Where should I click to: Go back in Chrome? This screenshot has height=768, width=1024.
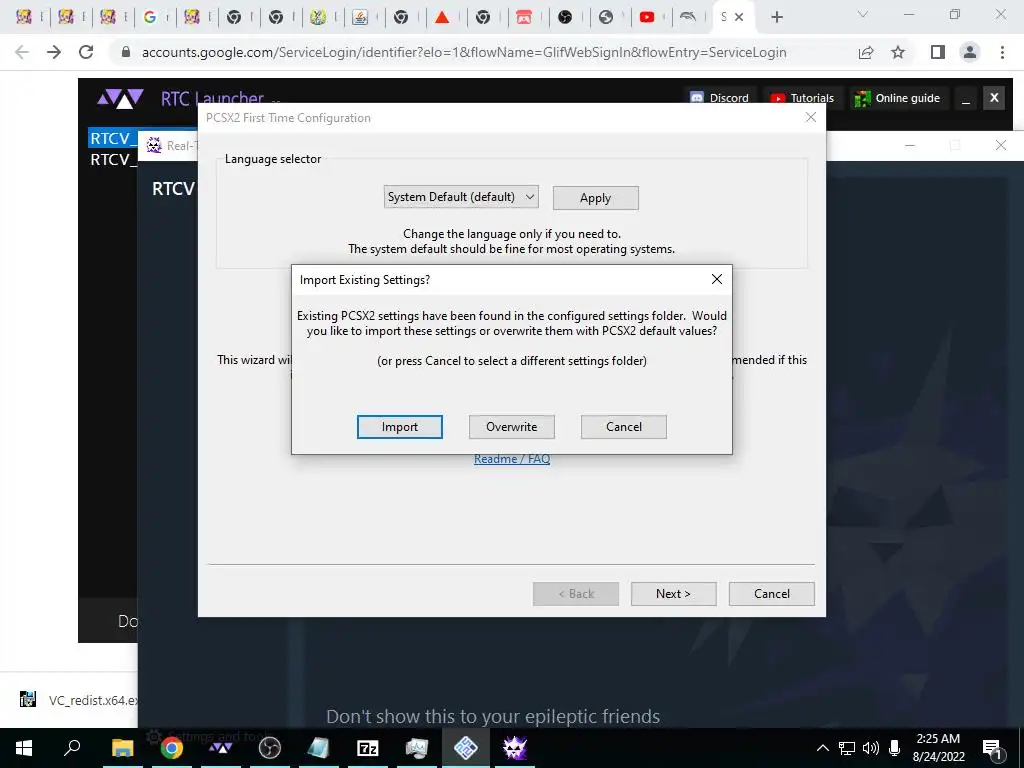coord(22,52)
